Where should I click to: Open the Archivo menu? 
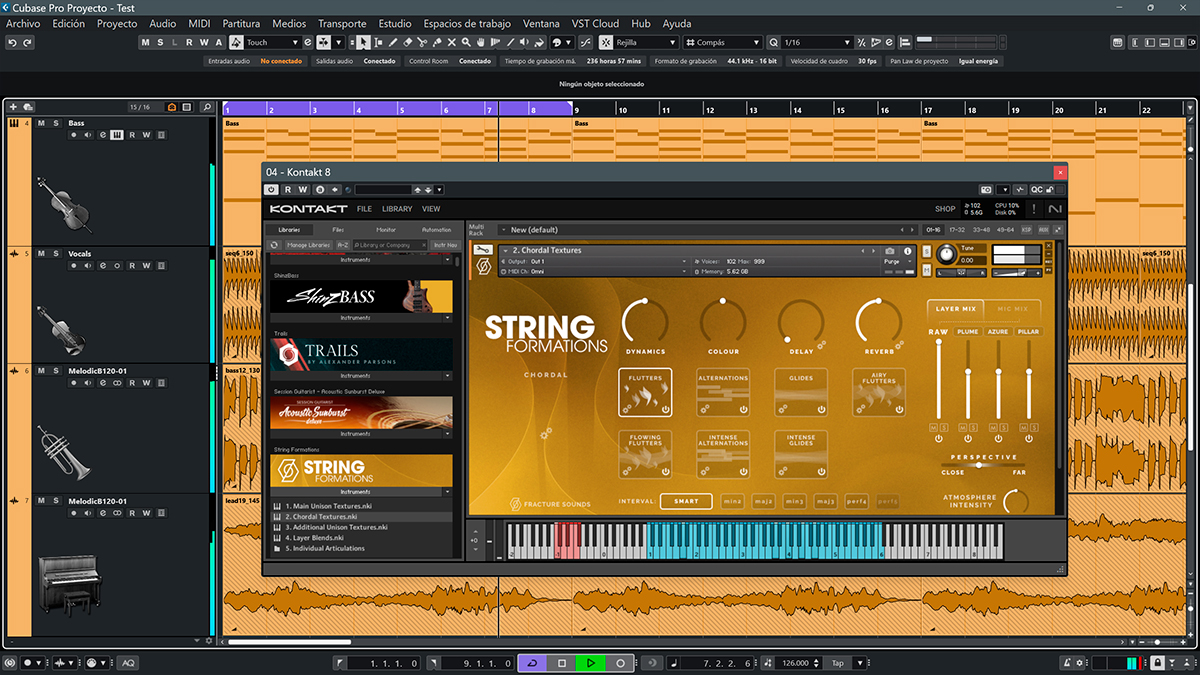click(x=23, y=23)
